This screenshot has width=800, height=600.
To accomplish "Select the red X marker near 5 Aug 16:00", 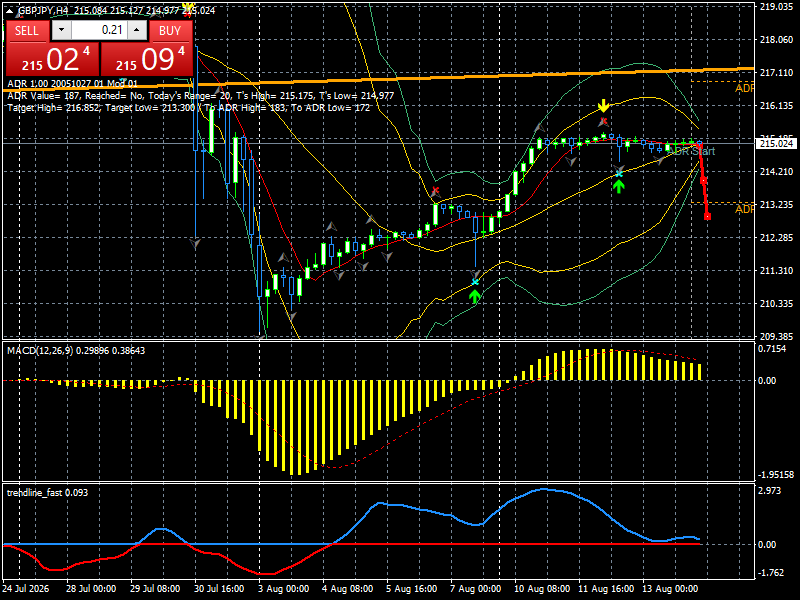I will click(435, 191).
